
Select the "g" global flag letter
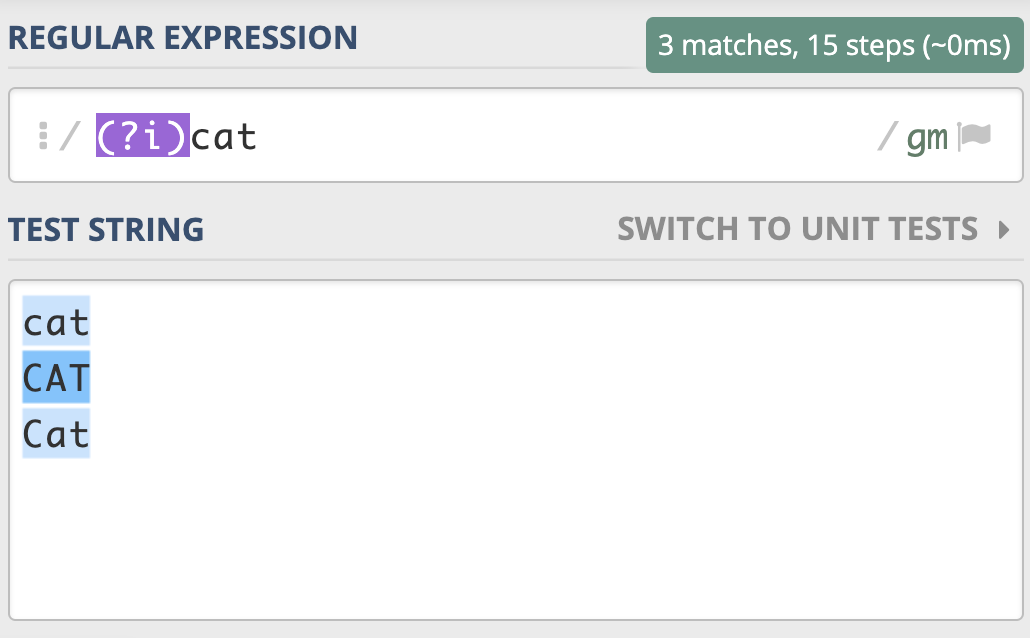point(915,138)
